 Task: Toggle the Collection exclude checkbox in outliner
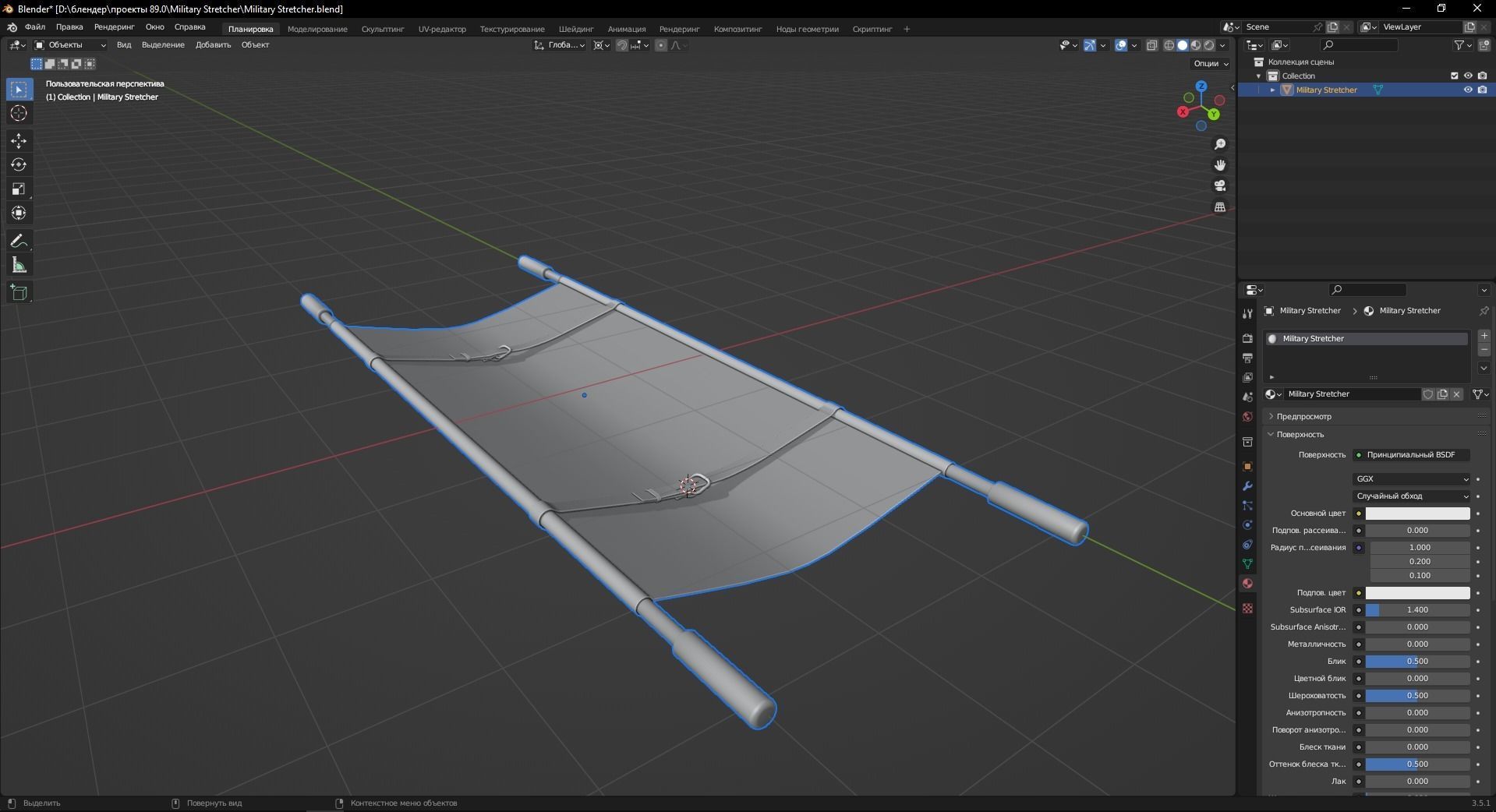pyautogui.click(x=1454, y=76)
